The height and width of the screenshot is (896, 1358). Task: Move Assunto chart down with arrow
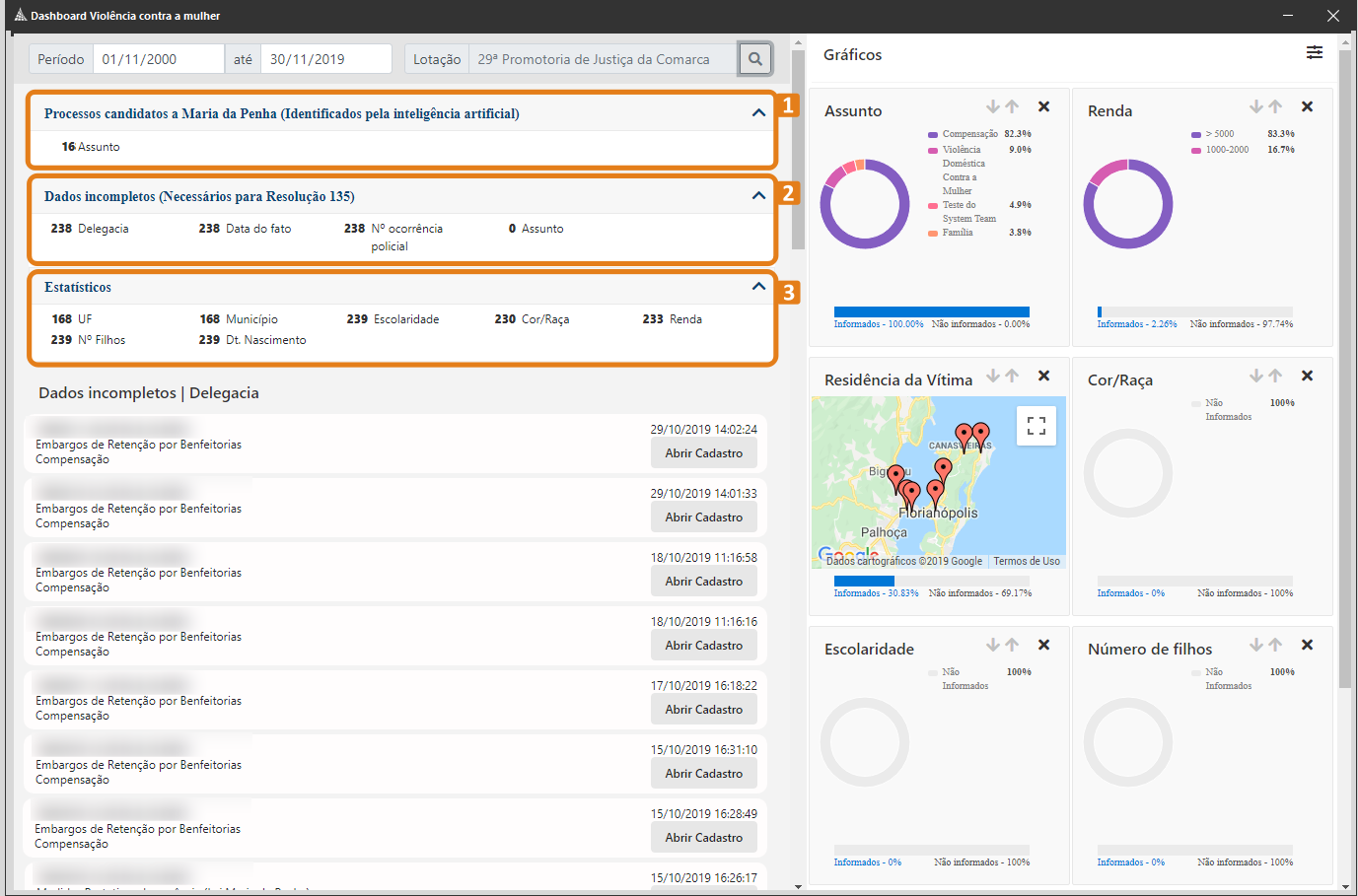993,106
